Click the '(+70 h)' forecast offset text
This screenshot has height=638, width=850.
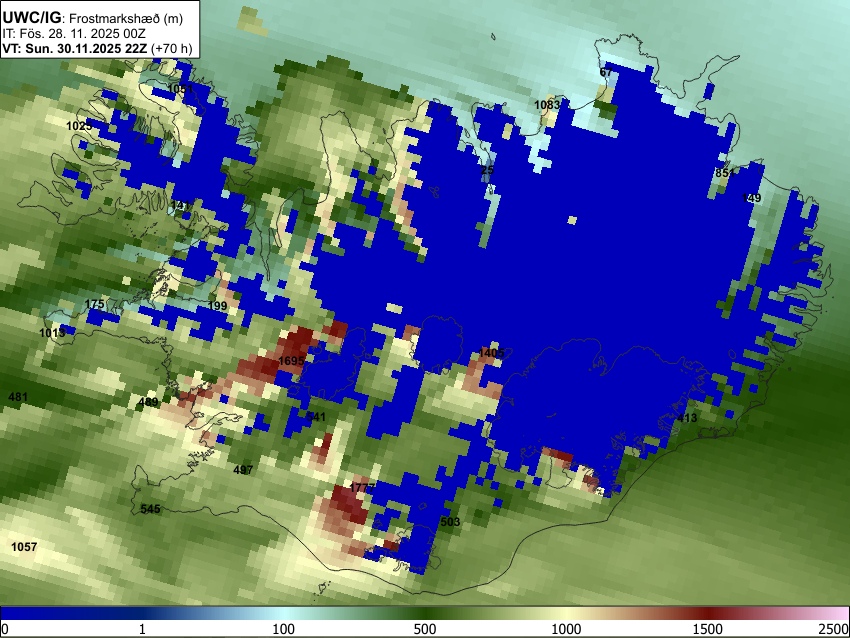[x=171, y=49]
